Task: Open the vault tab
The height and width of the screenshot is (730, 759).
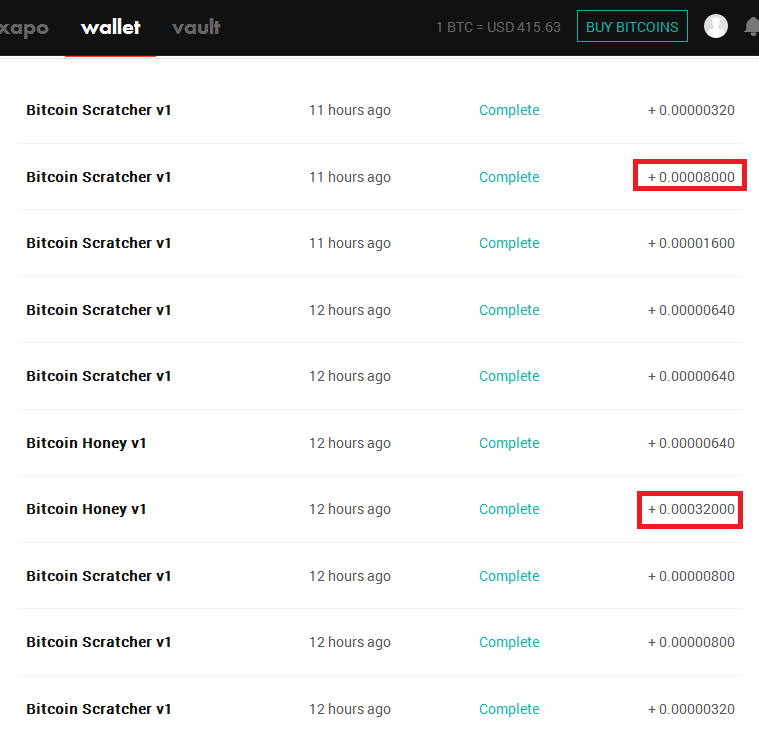Action: pos(196,27)
